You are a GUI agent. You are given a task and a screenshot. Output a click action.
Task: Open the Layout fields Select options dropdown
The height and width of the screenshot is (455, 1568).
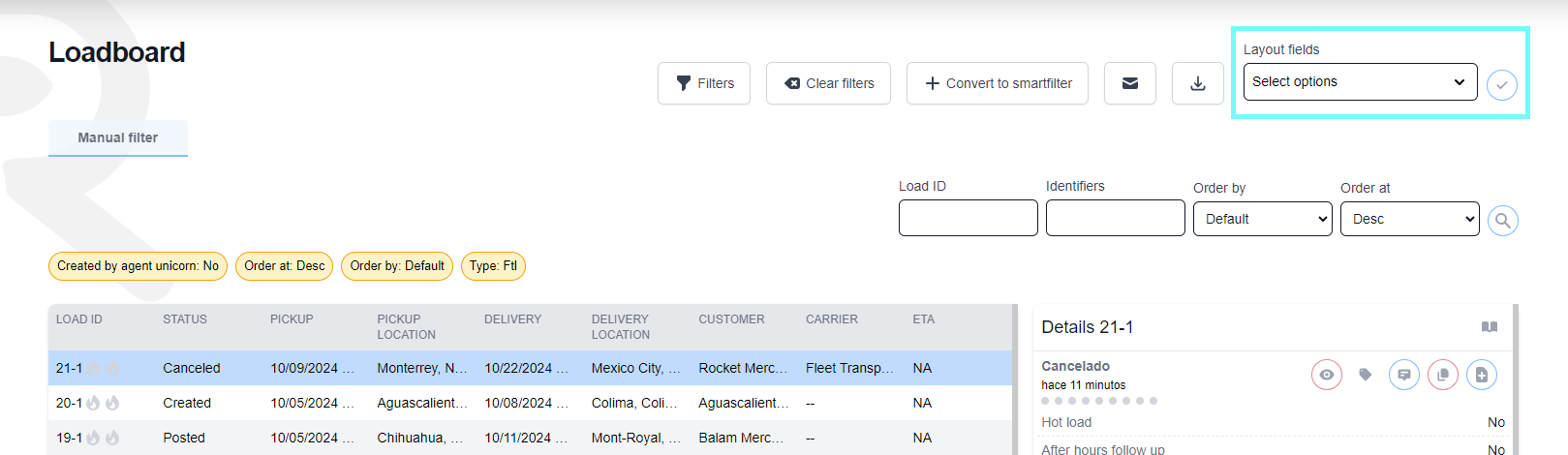coord(1360,81)
